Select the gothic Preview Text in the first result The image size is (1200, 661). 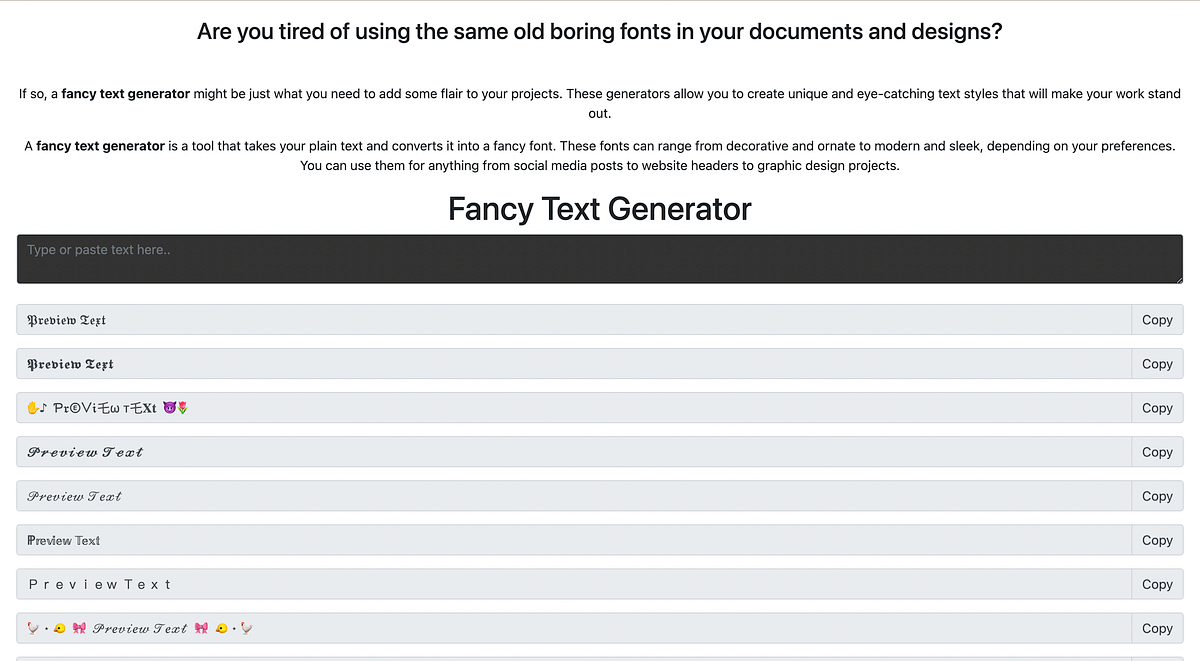coord(65,319)
